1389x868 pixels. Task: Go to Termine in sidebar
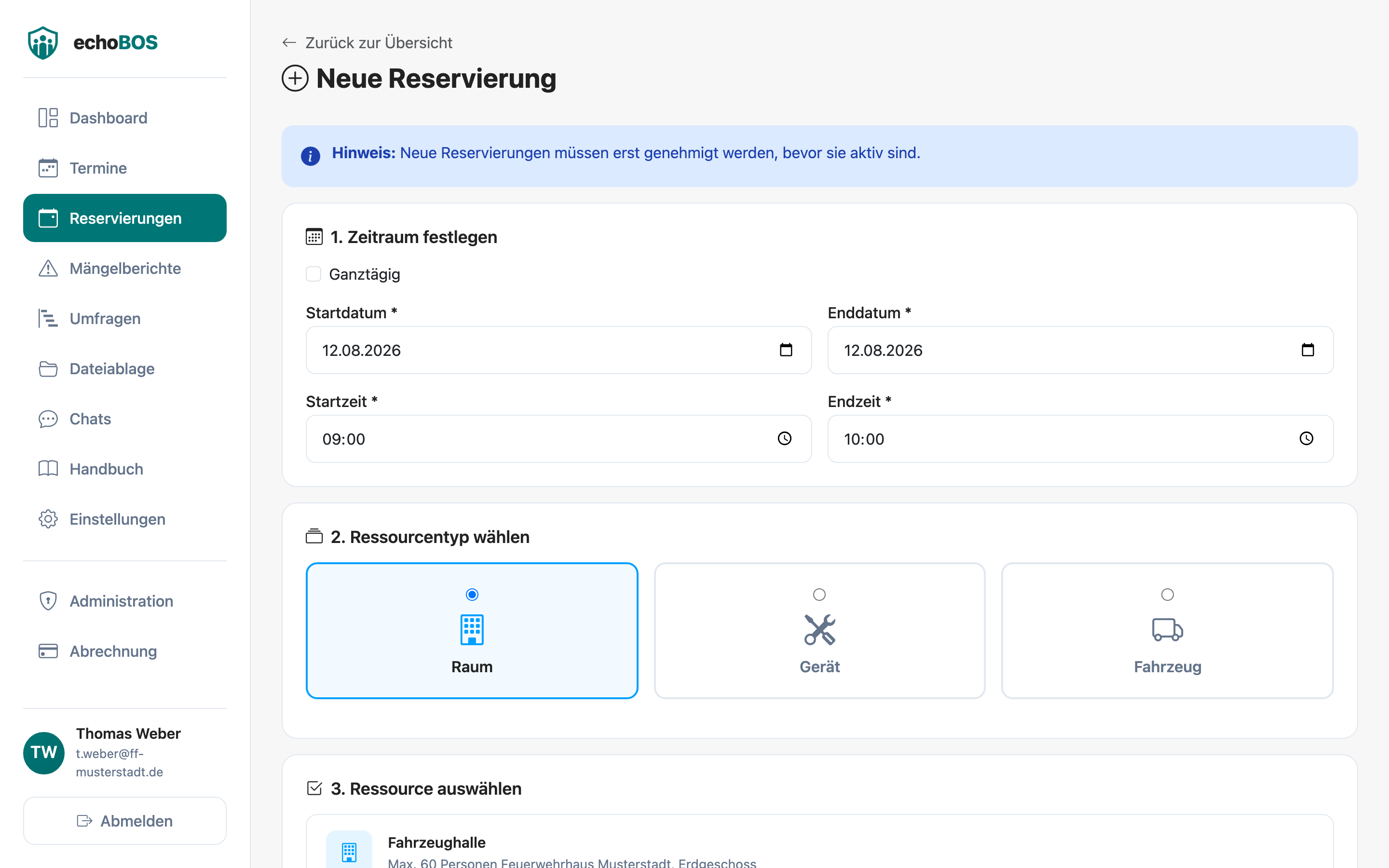[x=124, y=168]
